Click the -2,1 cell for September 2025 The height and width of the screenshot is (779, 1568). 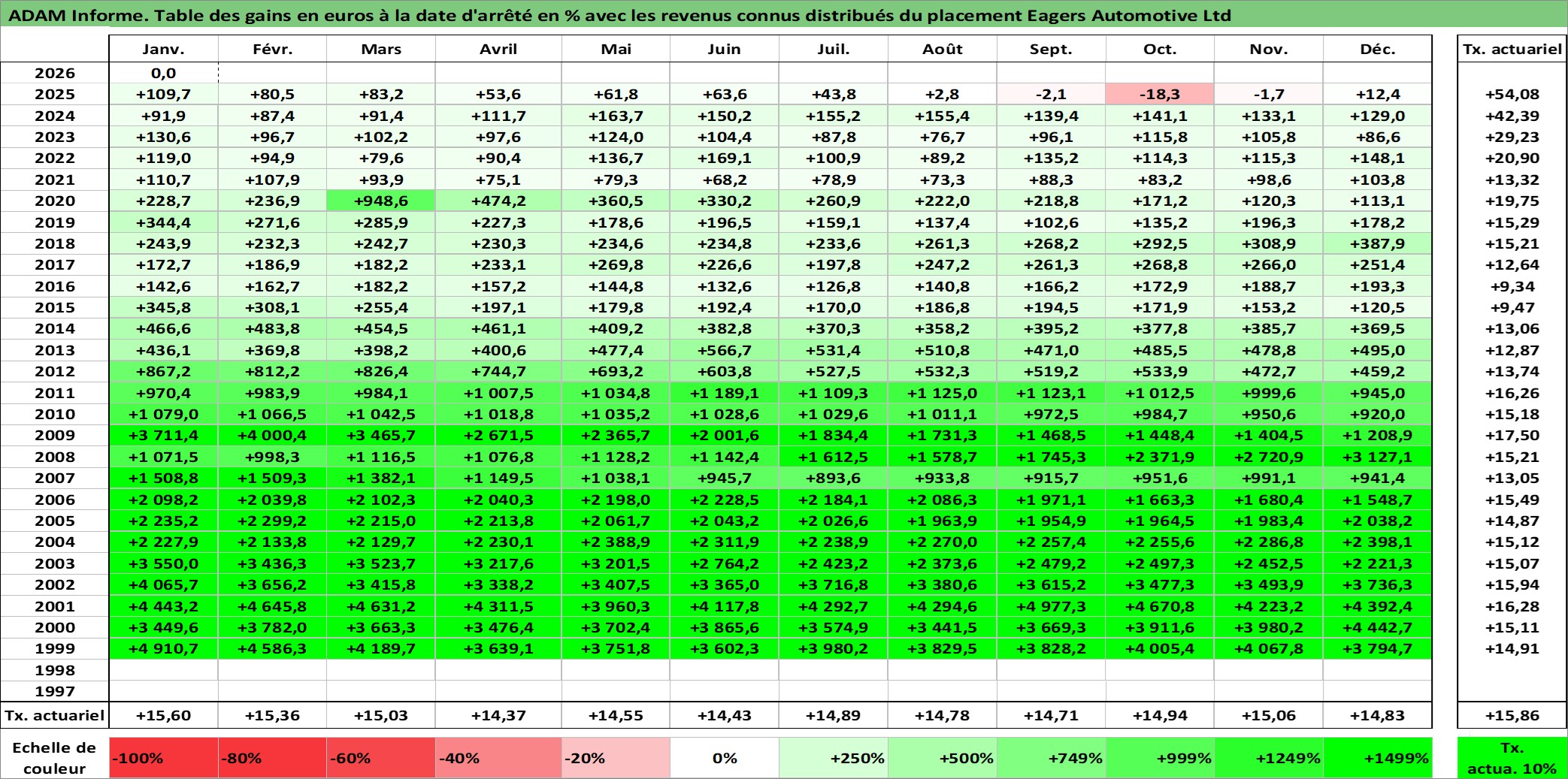1051,94
